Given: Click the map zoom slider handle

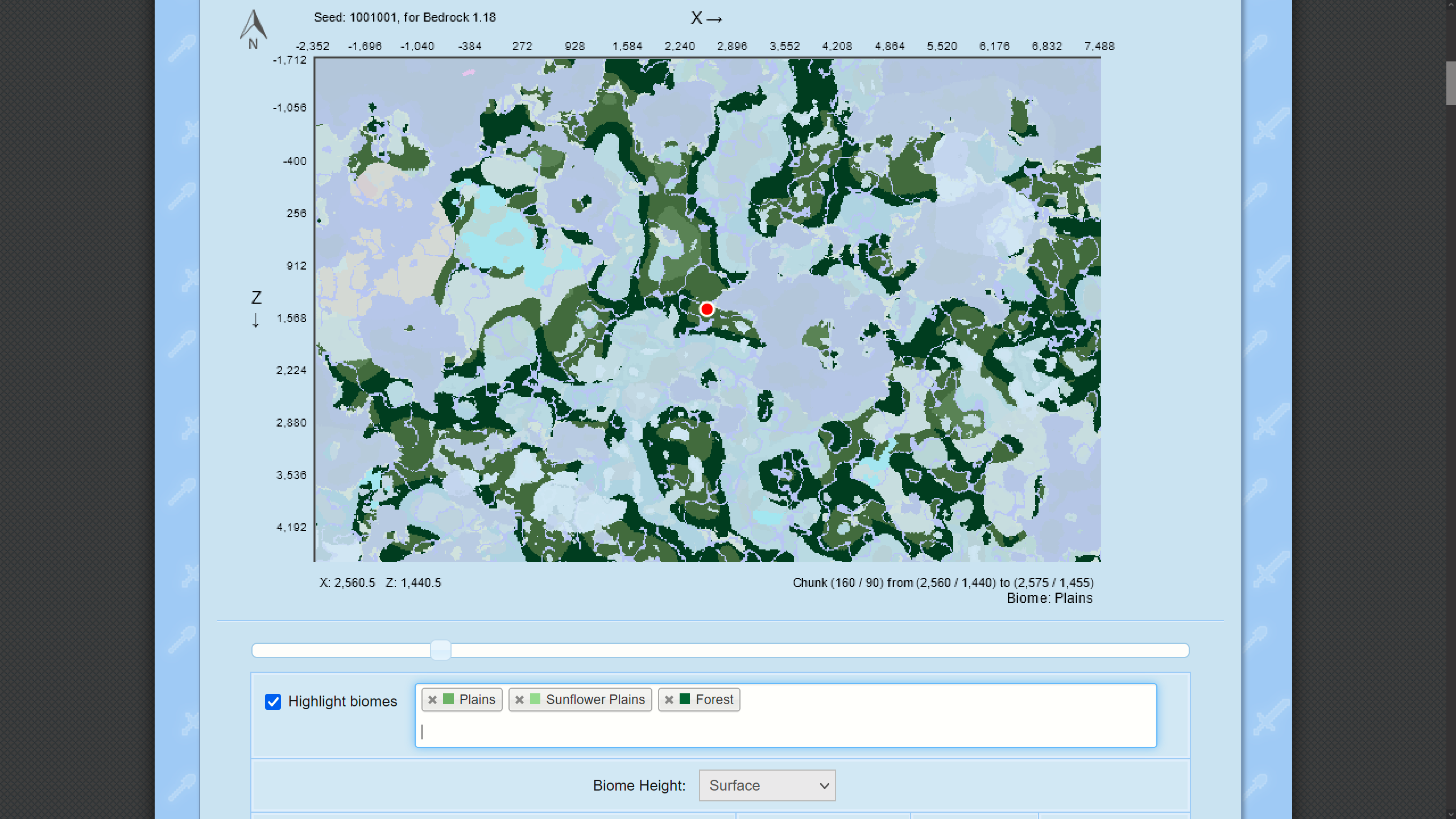Looking at the screenshot, I should (440, 650).
